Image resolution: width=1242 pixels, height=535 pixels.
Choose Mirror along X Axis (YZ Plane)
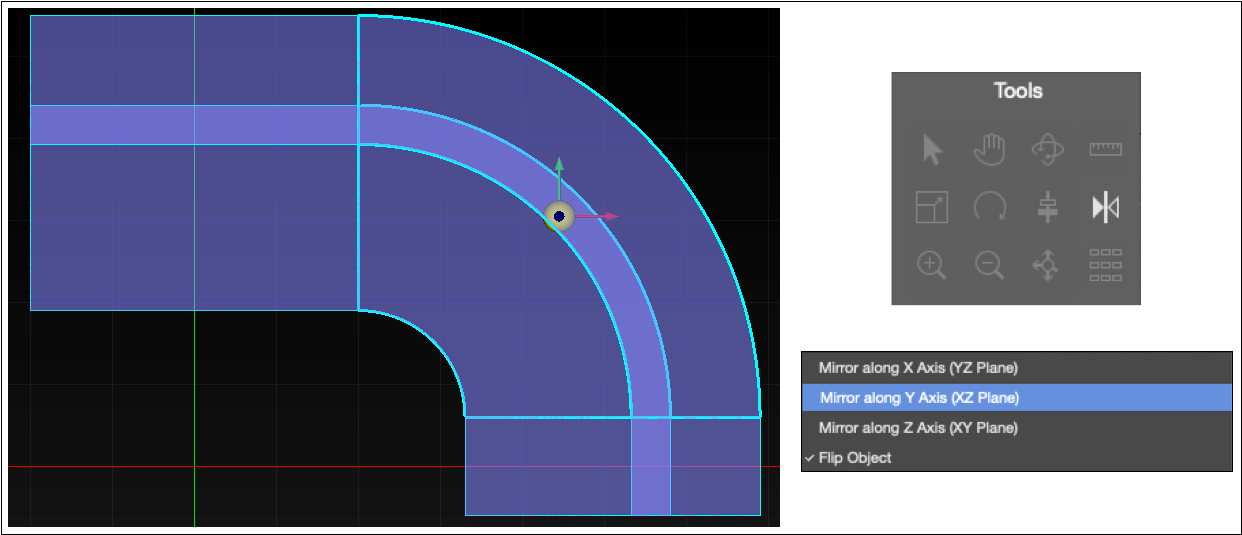pyautogui.click(x=1017, y=367)
